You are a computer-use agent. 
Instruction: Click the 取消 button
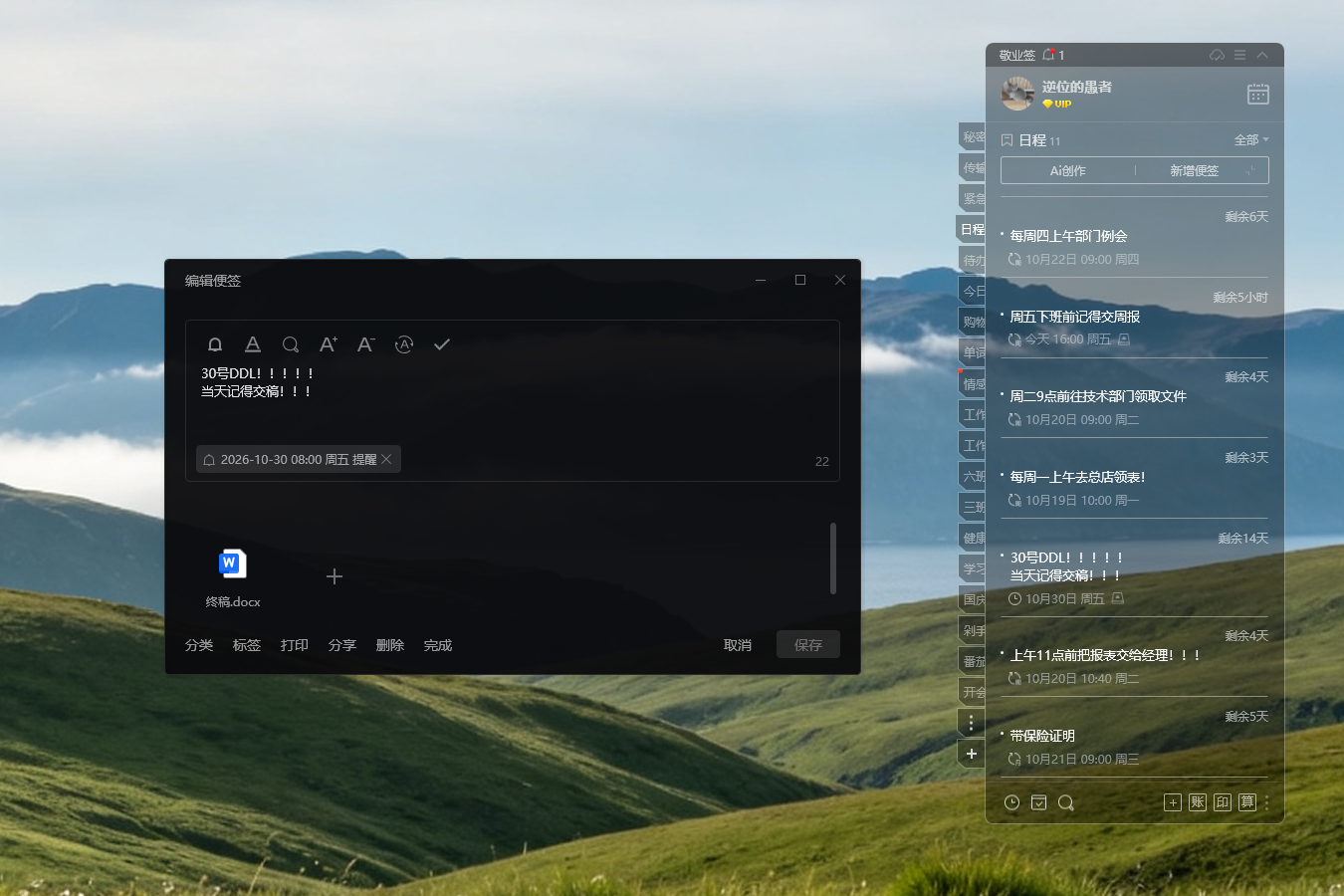point(738,645)
